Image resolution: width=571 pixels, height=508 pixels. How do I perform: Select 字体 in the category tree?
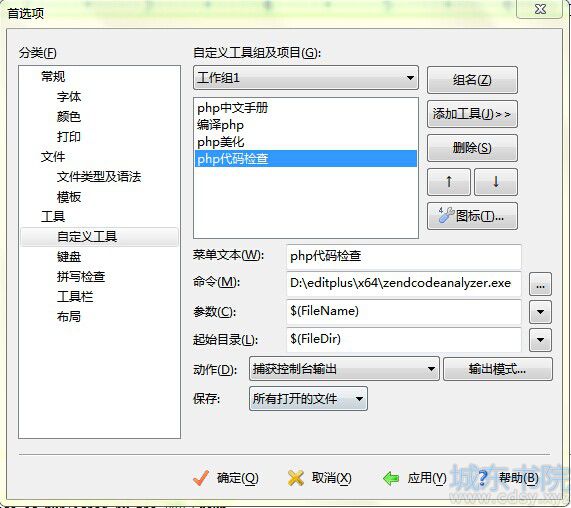[69, 97]
